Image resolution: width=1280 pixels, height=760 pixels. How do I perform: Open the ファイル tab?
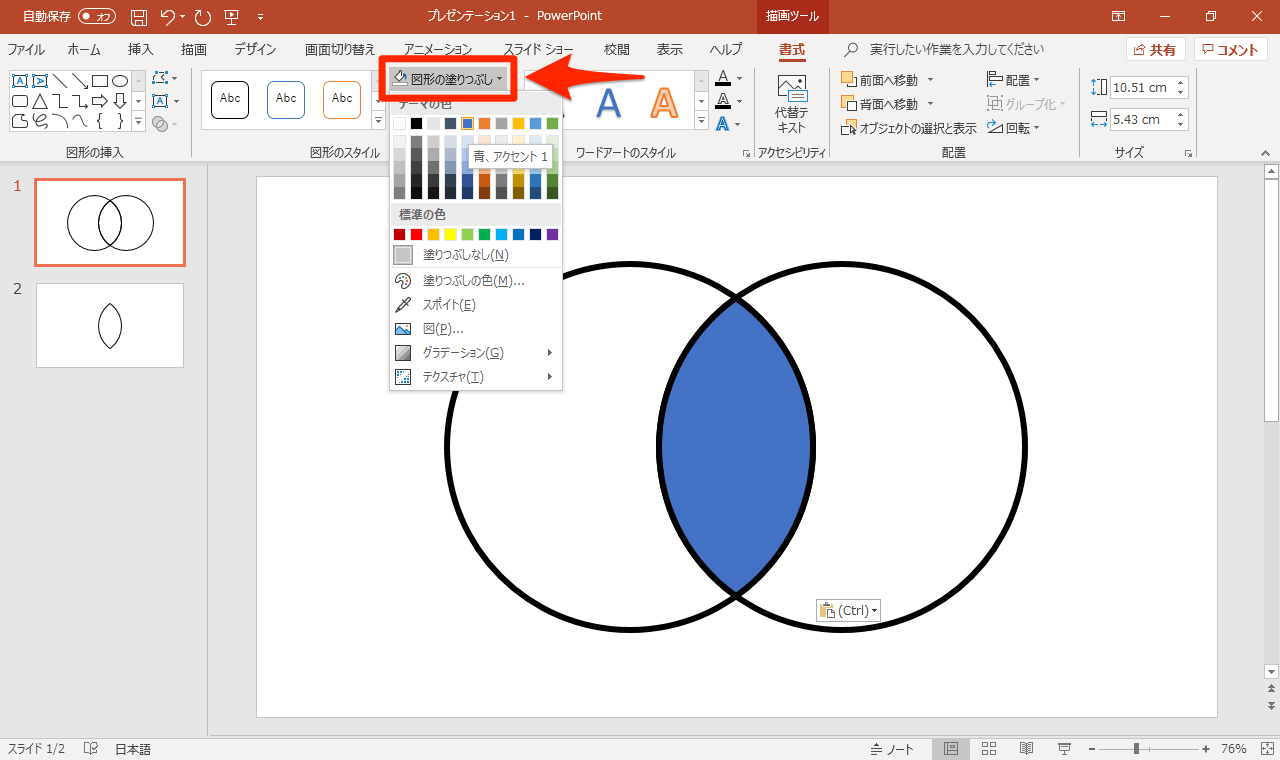pyautogui.click(x=26, y=49)
